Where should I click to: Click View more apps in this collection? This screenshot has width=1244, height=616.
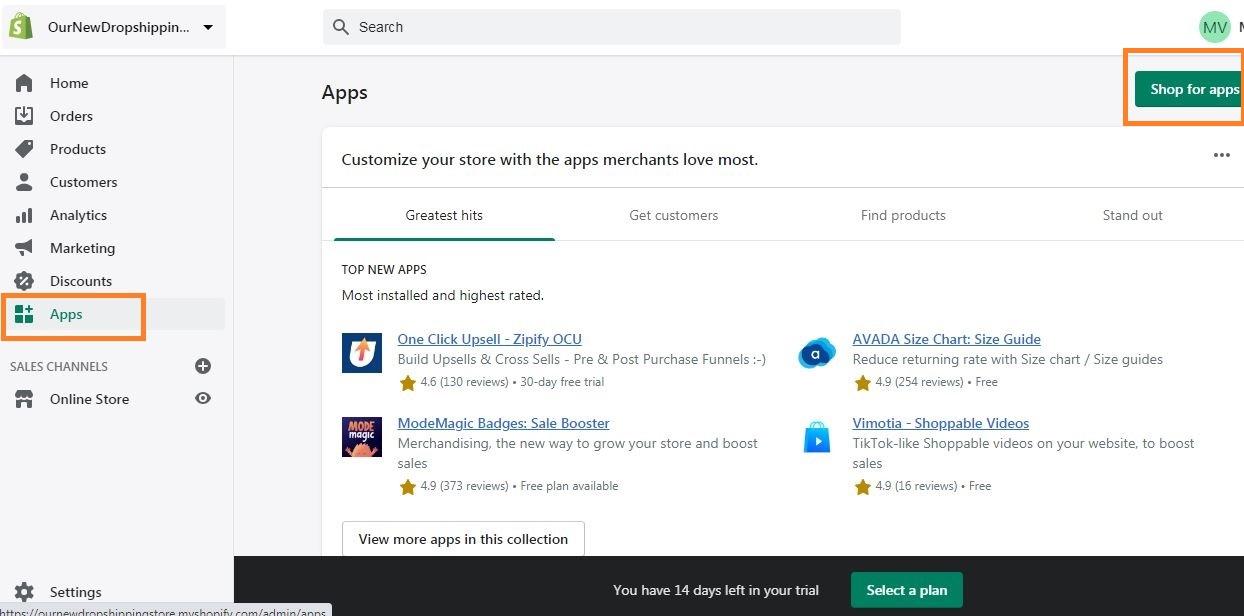coord(463,539)
